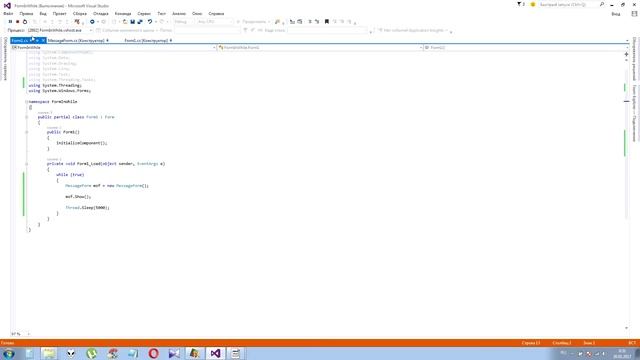Click the yellow feedback smiley icon
The image size is (640, 360).
point(533,4)
